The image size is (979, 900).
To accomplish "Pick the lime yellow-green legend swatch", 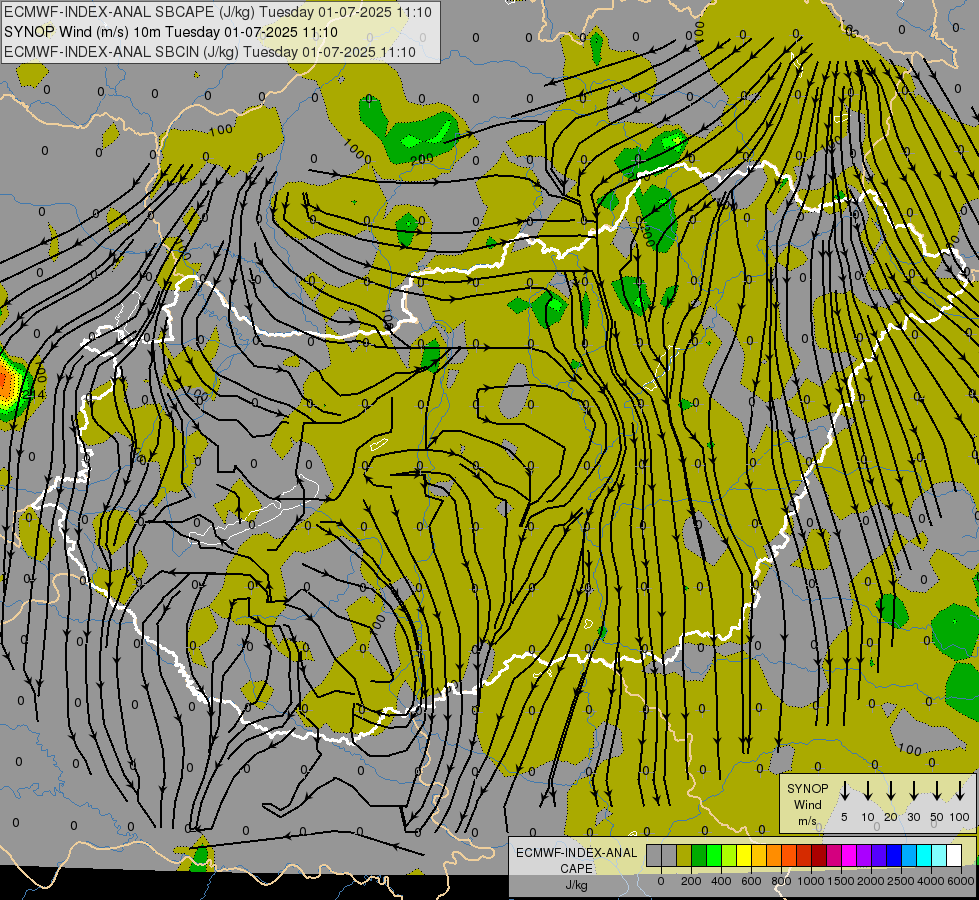I will click(x=729, y=855).
